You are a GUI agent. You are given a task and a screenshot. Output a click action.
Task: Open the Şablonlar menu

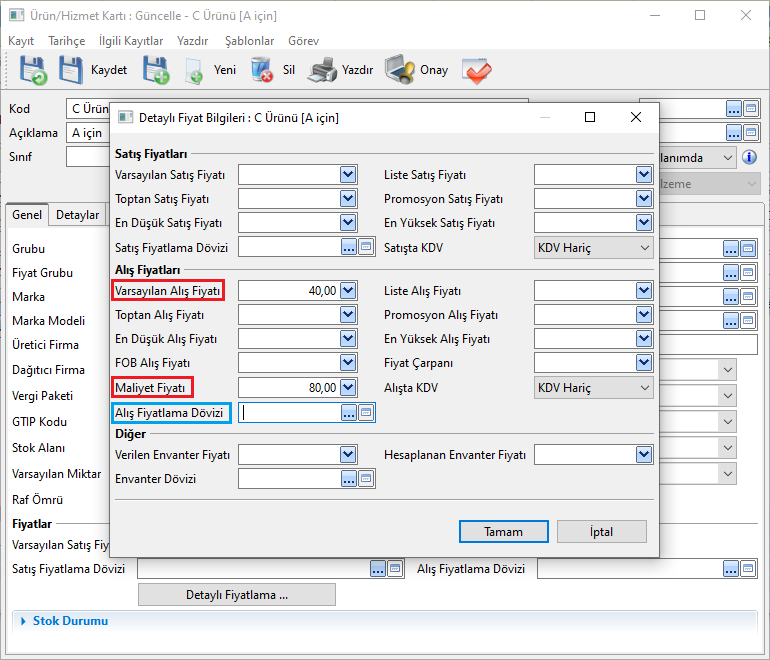coord(249,41)
